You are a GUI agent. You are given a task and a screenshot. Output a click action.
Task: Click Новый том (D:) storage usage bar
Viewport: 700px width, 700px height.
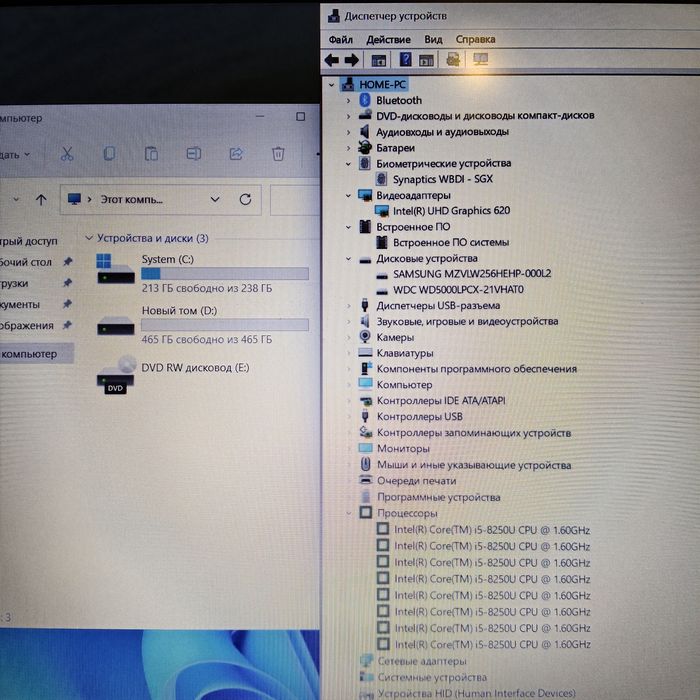[x=225, y=325]
